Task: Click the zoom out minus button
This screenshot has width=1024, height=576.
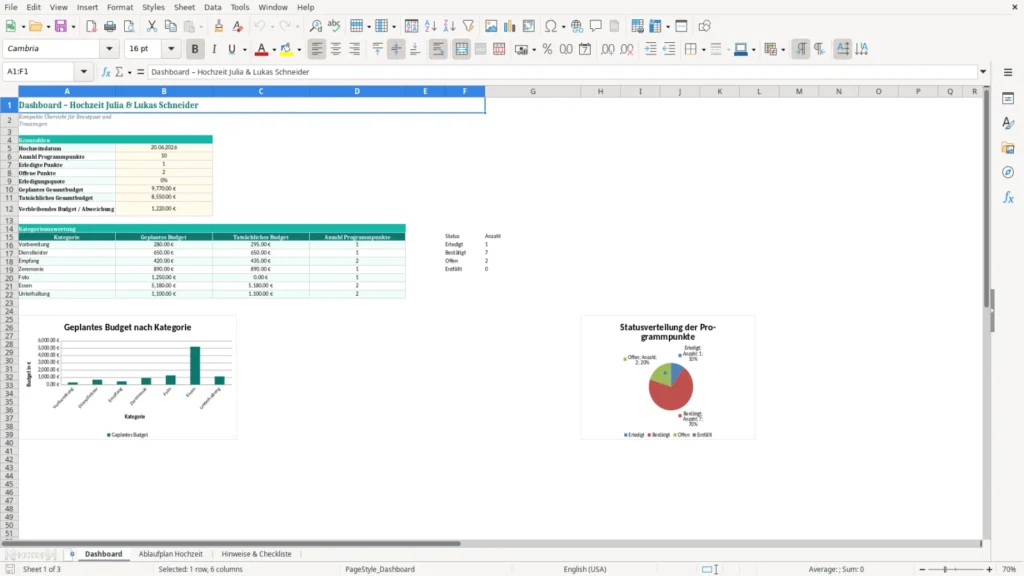Action: coord(922,569)
